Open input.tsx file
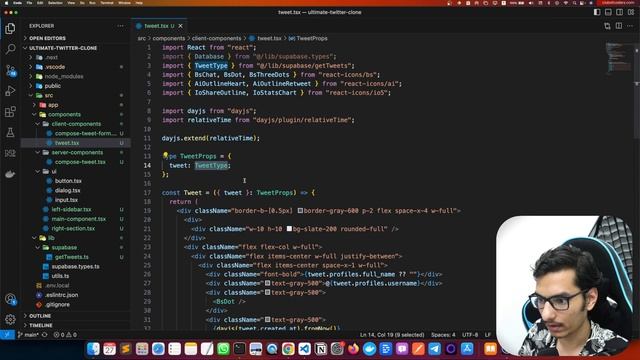640x360 pixels. [x=76, y=200]
